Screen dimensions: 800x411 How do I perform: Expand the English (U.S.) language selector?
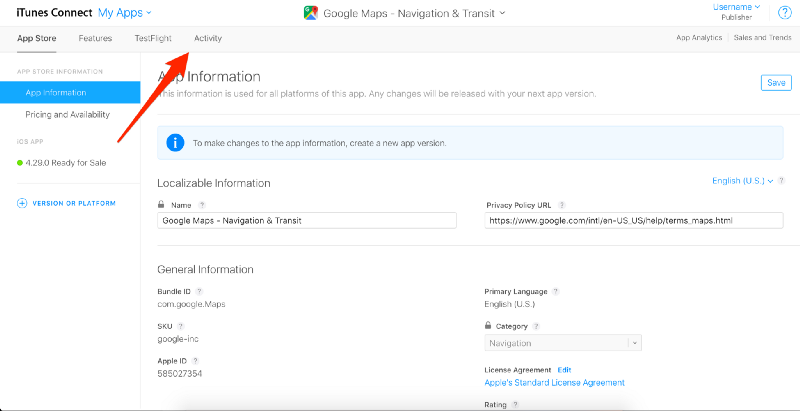point(742,181)
